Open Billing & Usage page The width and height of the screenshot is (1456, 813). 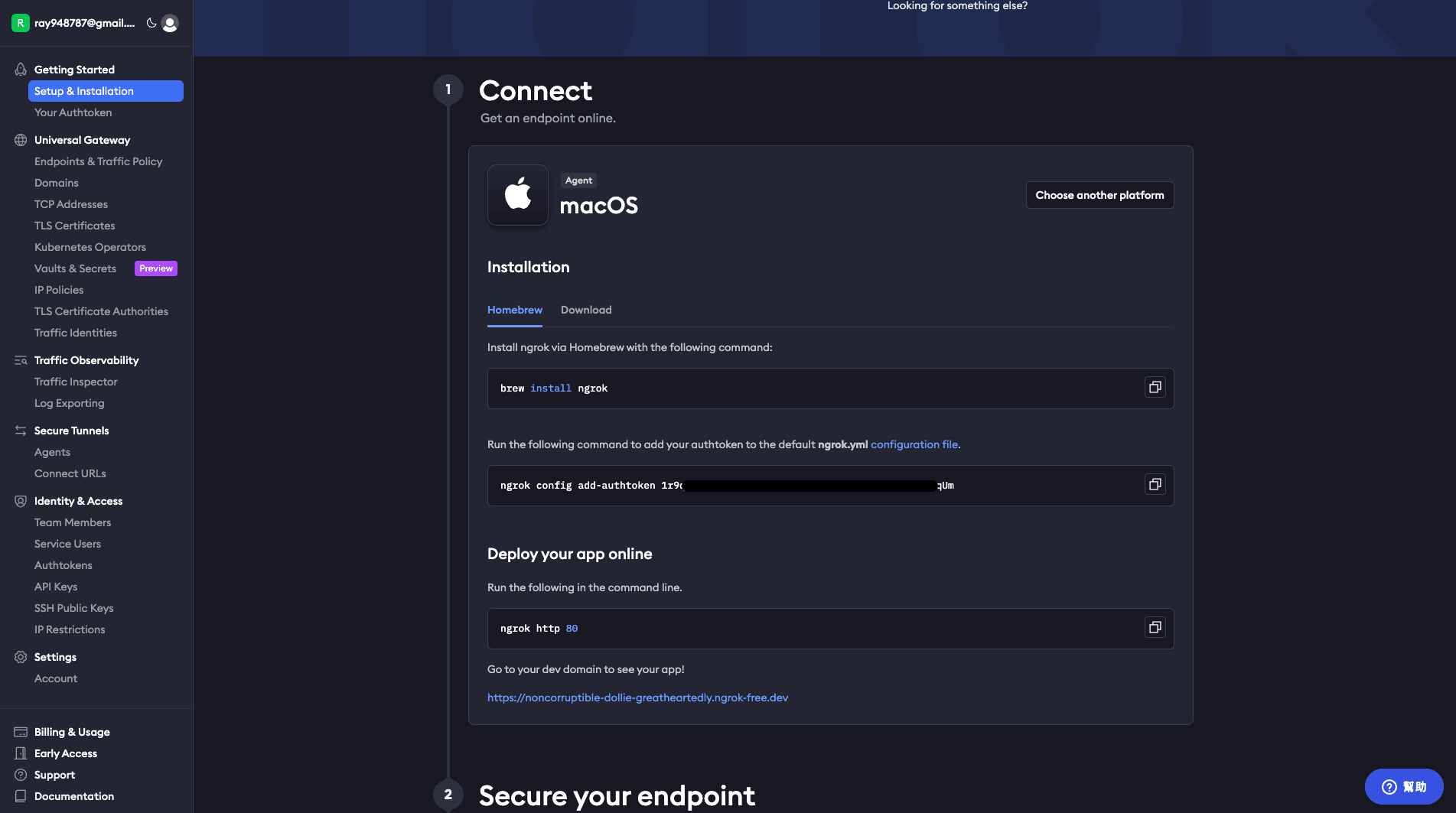(x=72, y=732)
